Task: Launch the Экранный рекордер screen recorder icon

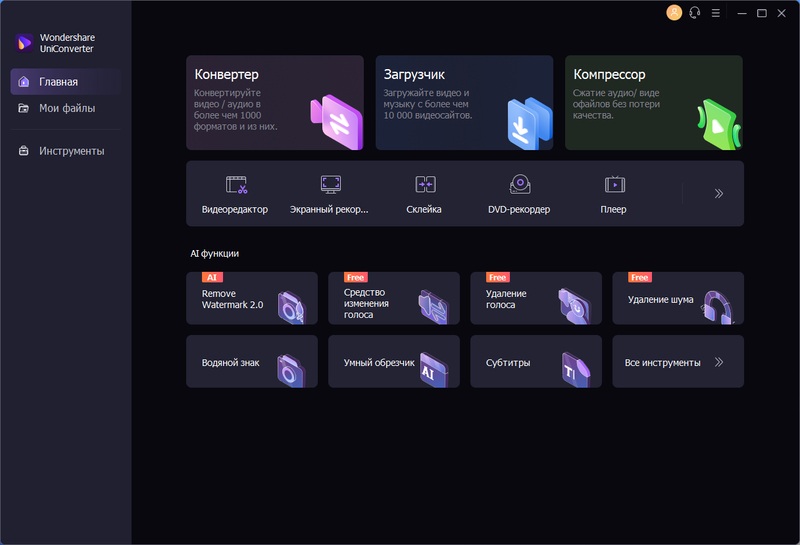Action: point(331,184)
